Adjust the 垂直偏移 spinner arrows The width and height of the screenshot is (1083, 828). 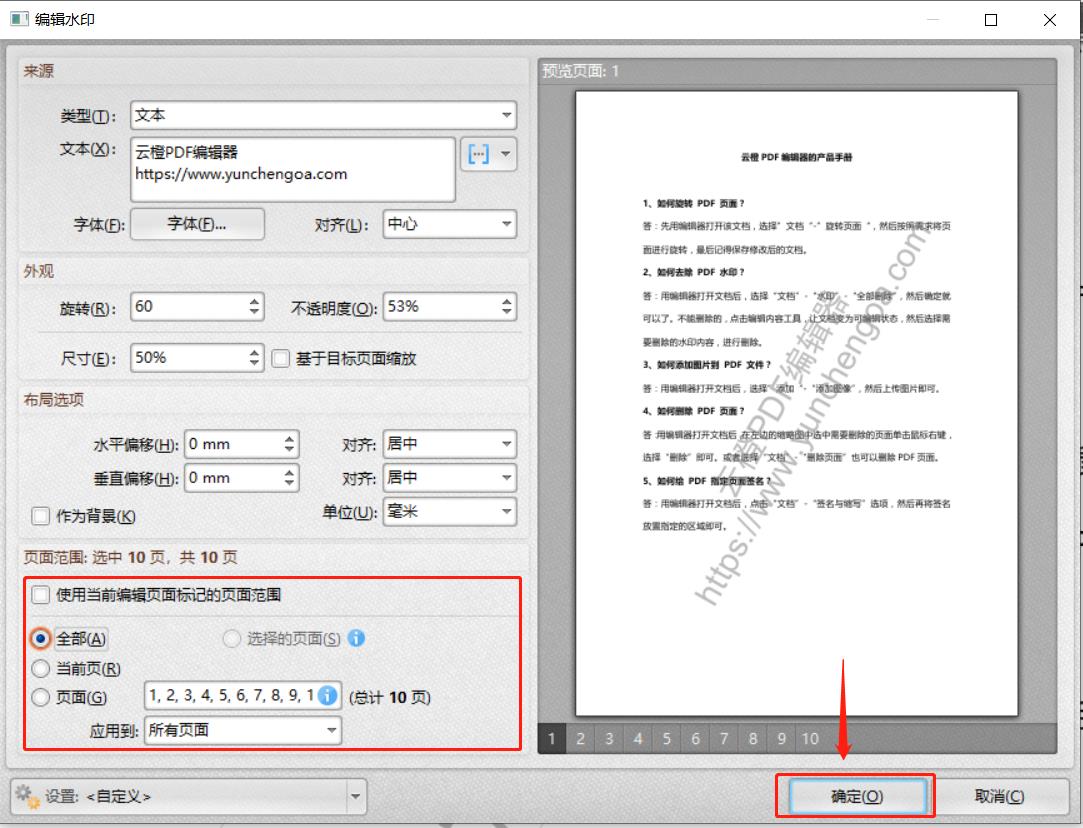click(x=289, y=478)
